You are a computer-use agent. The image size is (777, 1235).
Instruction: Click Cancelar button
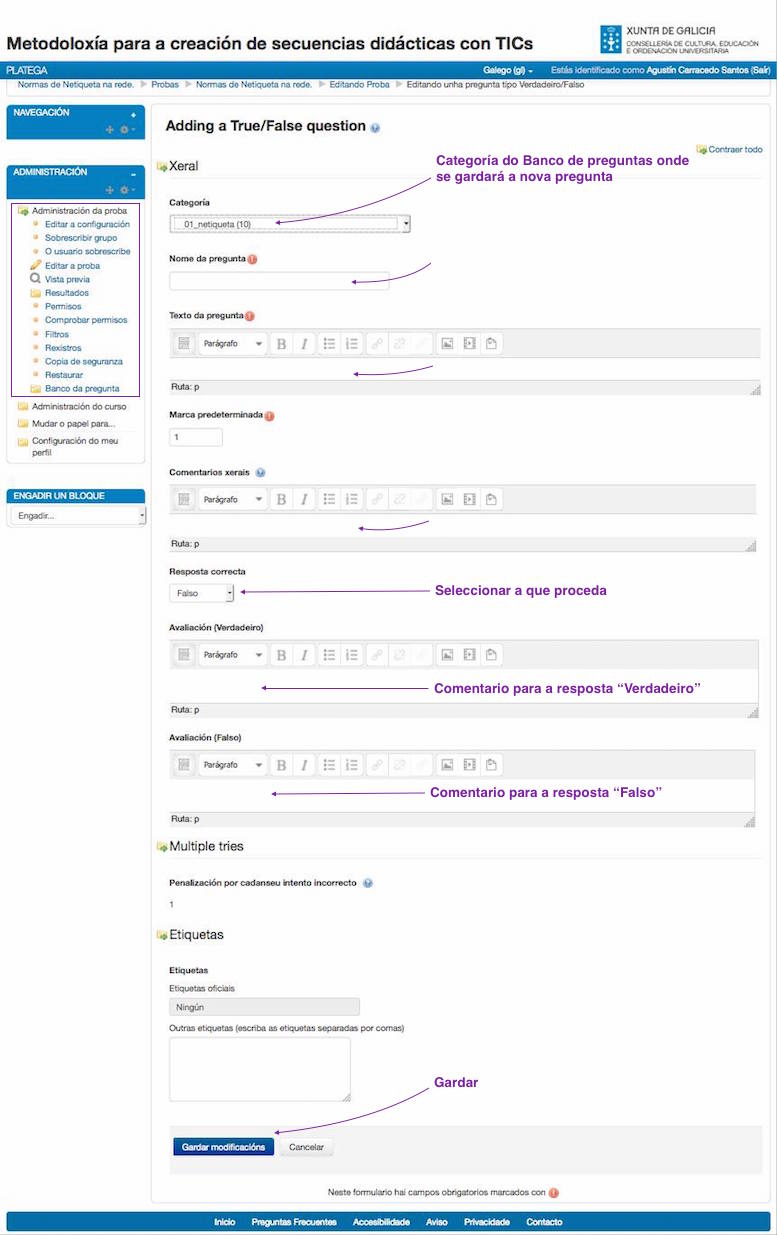[x=306, y=1147]
